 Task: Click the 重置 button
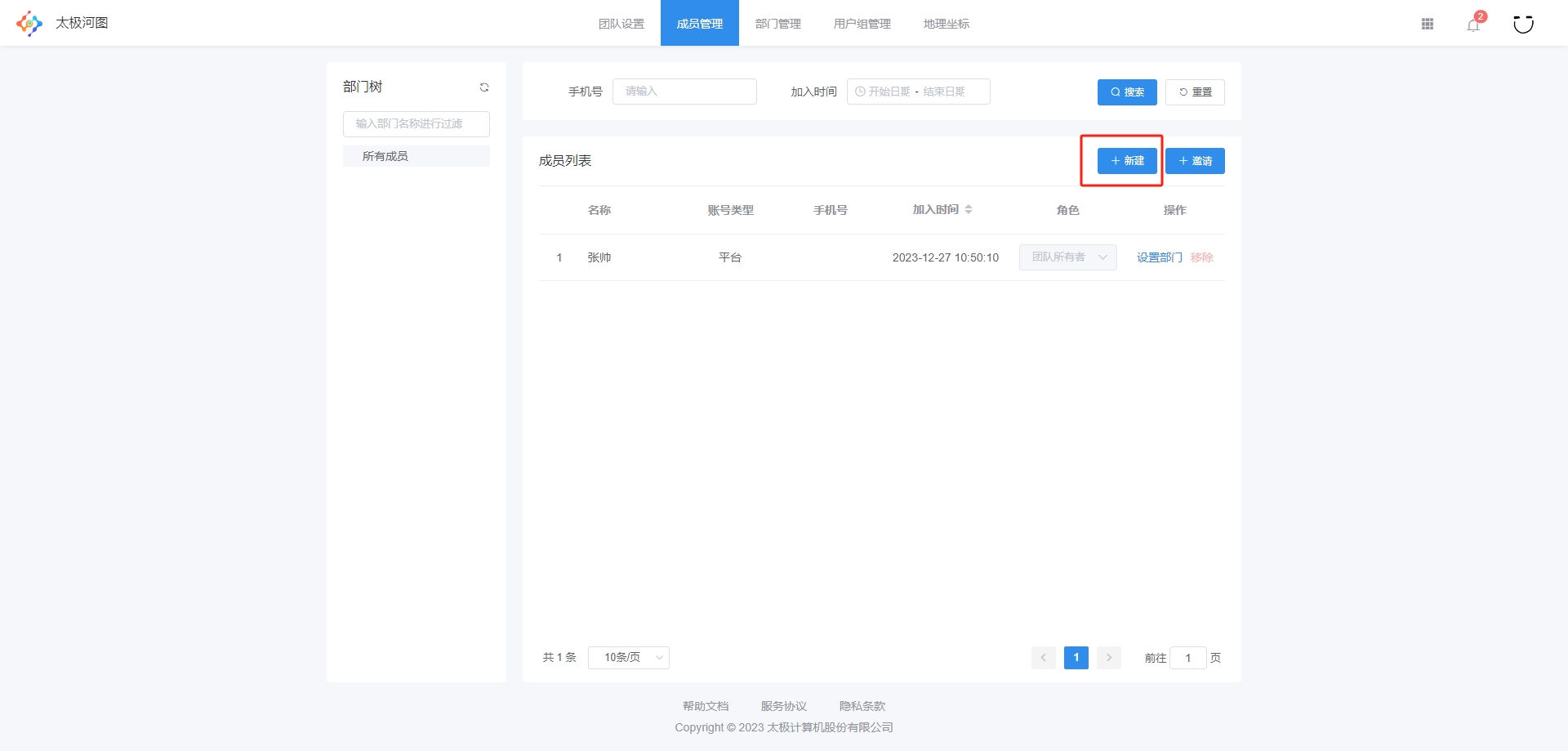1195,92
